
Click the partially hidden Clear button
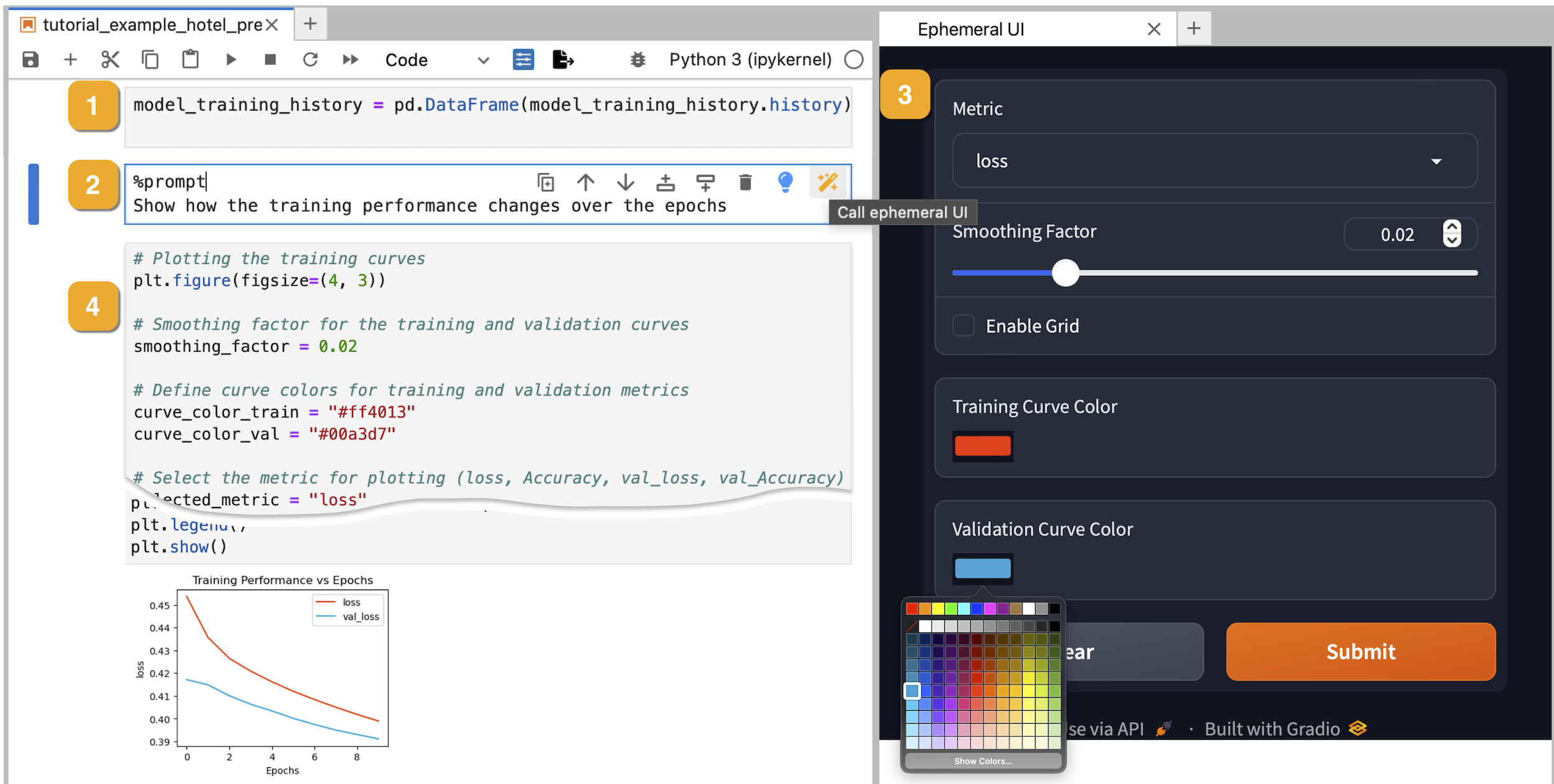coord(1134,652)
